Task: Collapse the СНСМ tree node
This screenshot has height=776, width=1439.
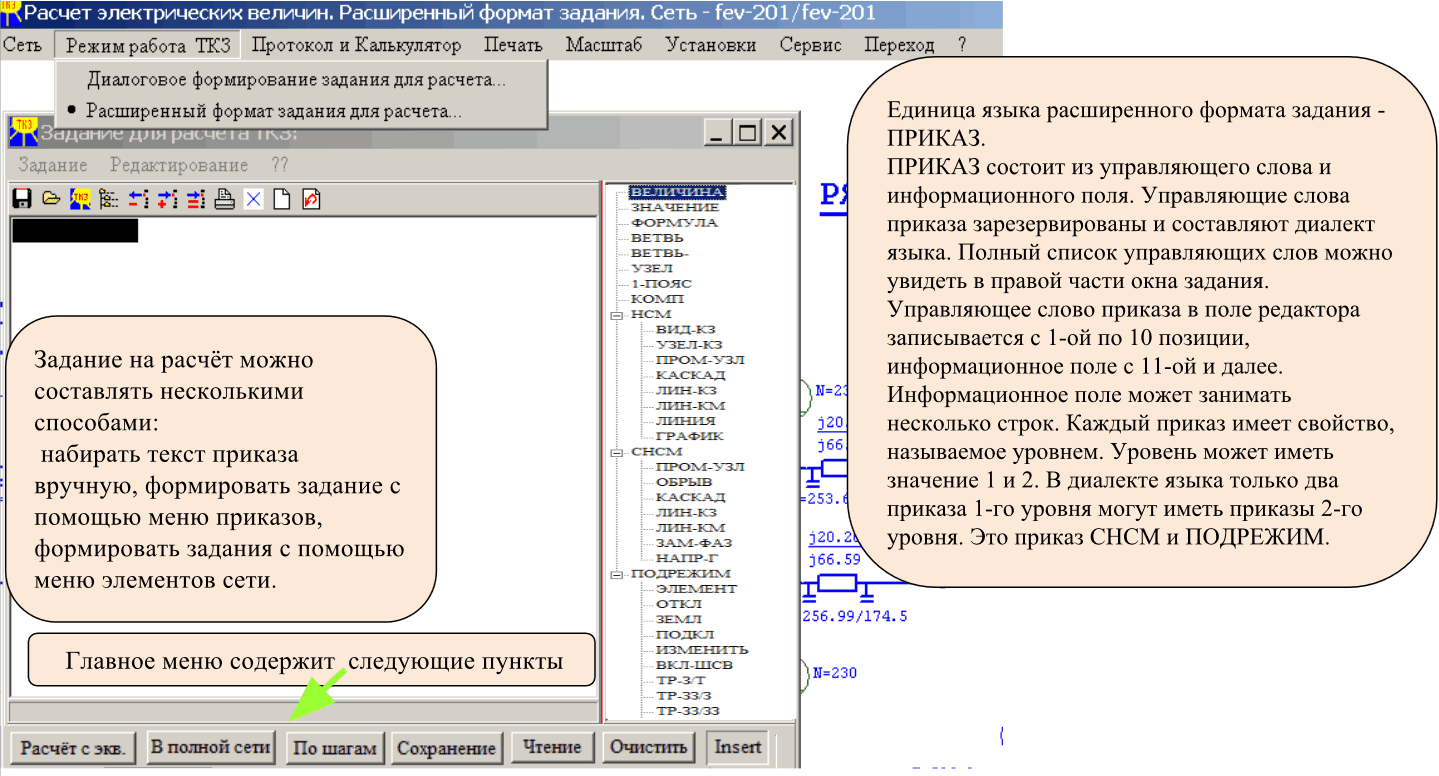Action: 616,452
